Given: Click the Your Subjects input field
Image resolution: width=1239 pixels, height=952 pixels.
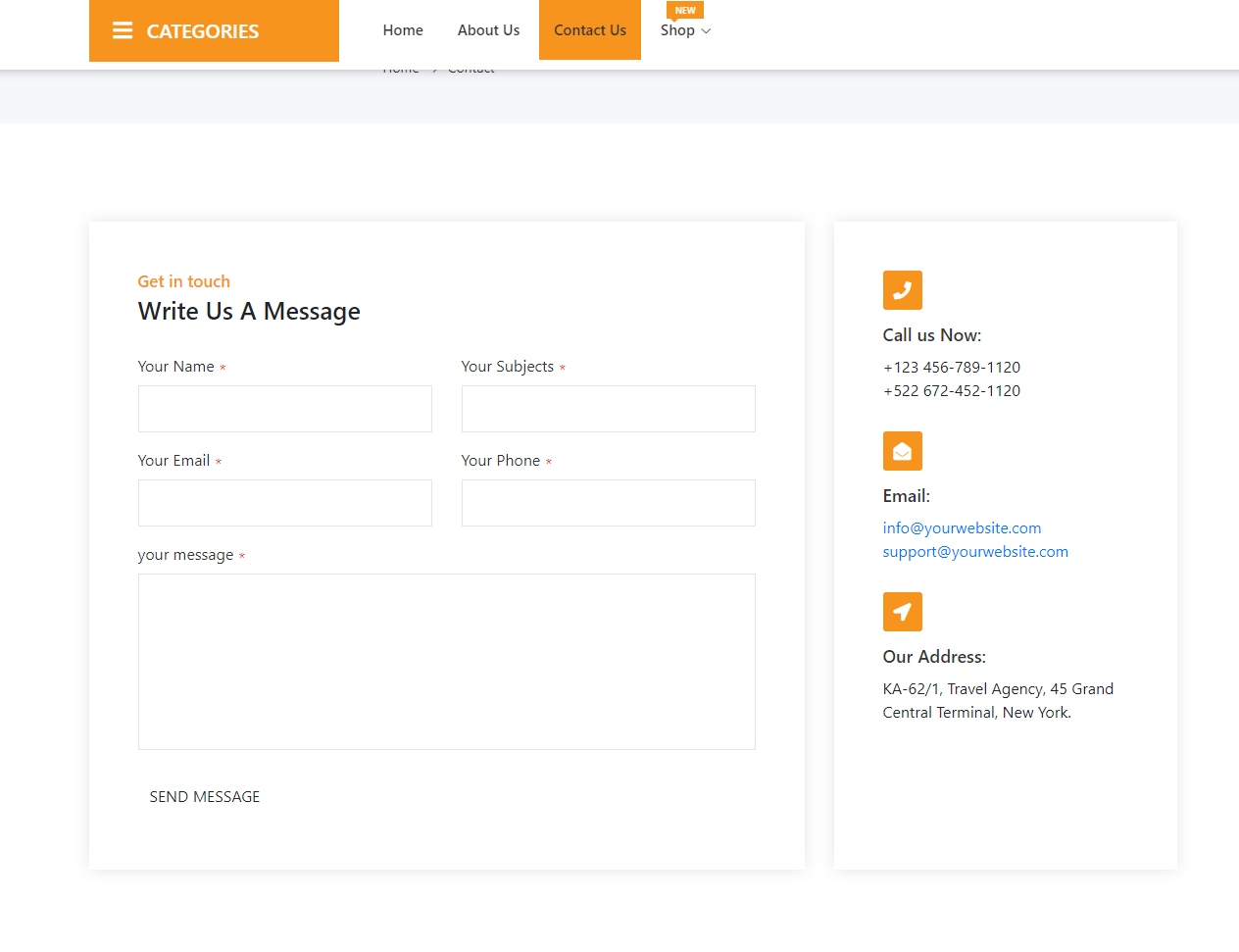Looking at the screenshot, I should [608, 408].
